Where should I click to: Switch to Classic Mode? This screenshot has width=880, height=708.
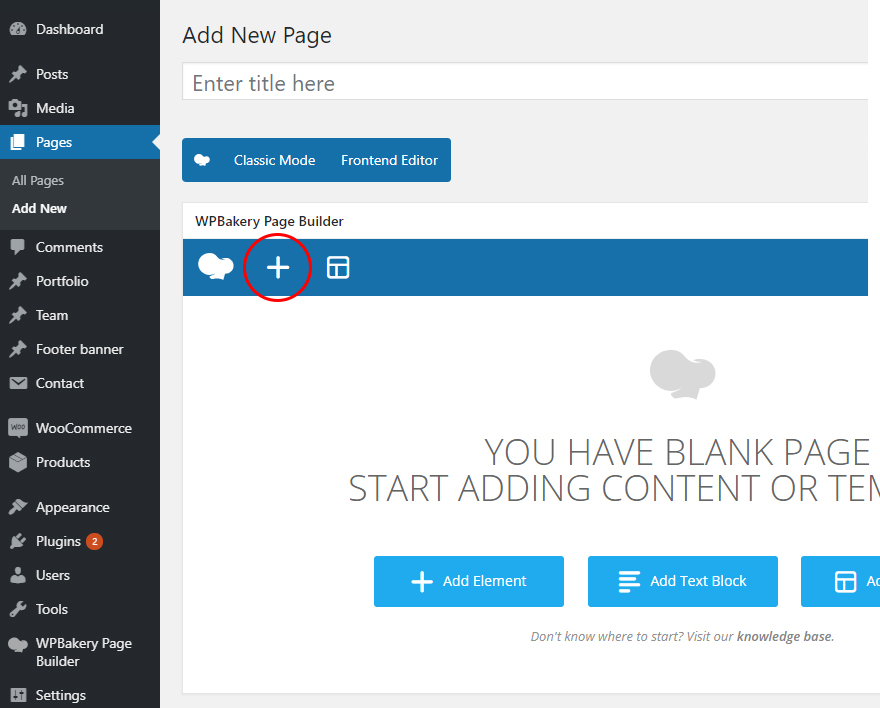pyautogui.click(x=274, y=160)
